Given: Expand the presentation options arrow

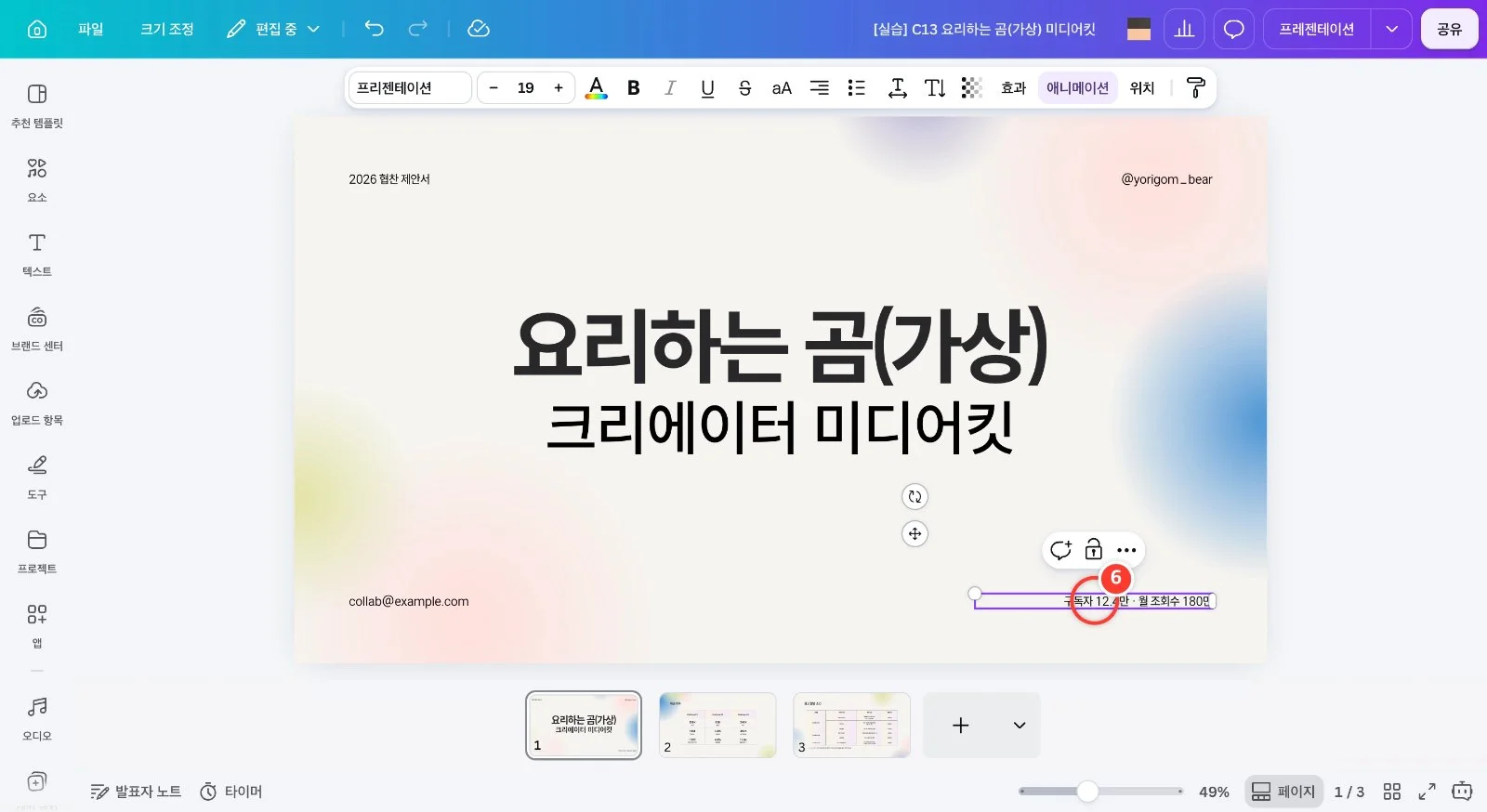Looking at the screenshot, I should pos(1391,29).
